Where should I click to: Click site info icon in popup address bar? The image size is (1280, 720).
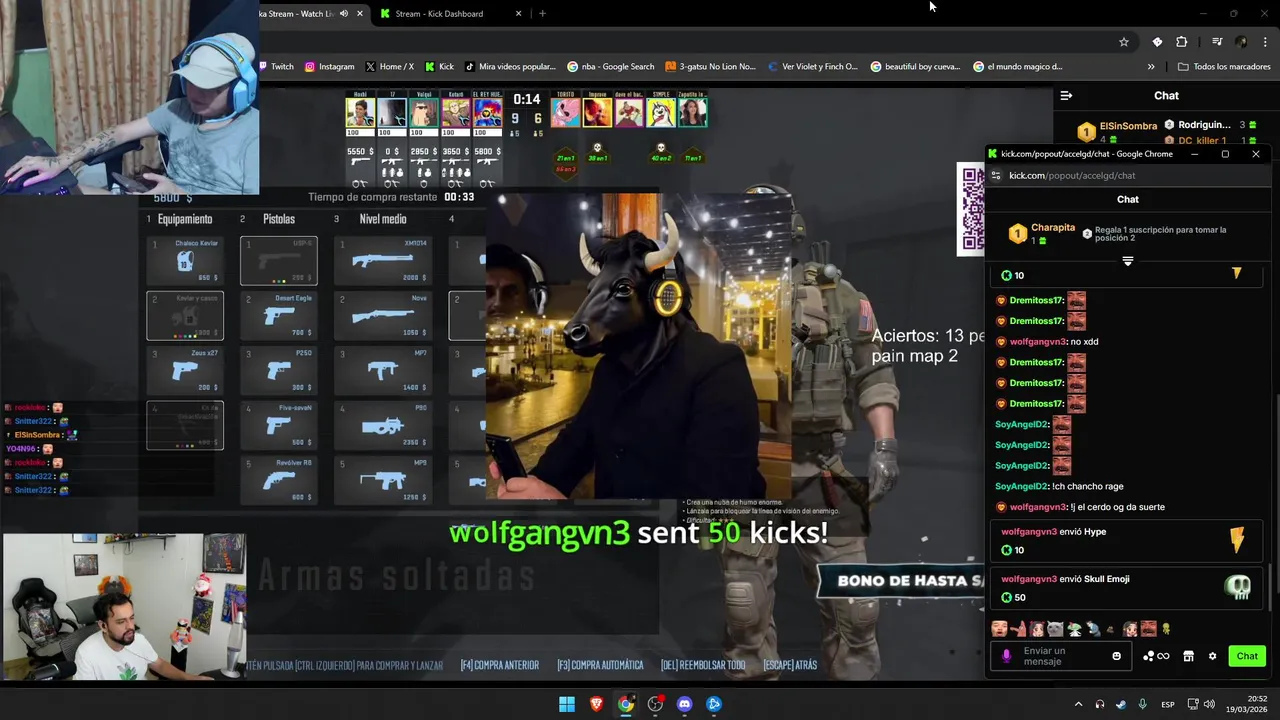point(996,176)
